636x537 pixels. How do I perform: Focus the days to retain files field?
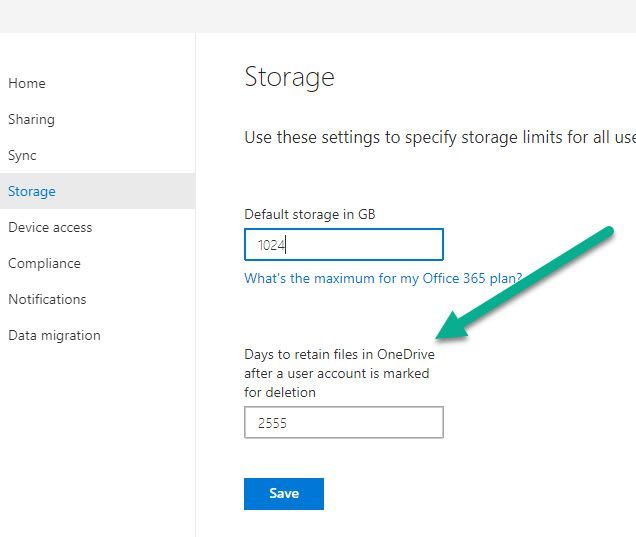pos(343,422)
